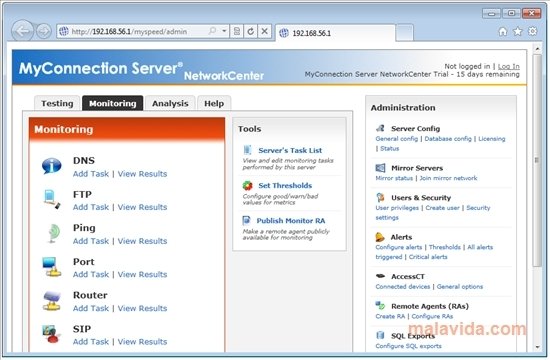550x360 pixels.
Task: Click the Create user link
Action: pos(442,208)
